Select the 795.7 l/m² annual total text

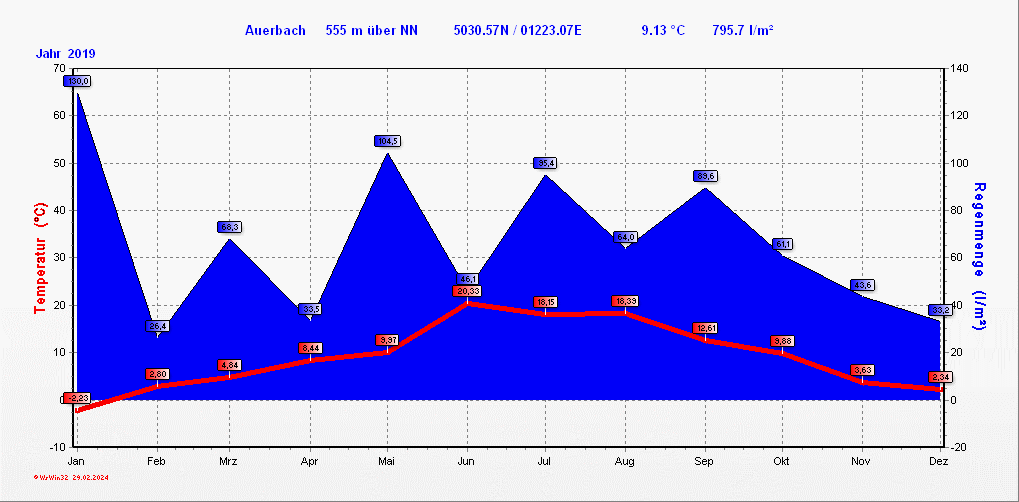coord(743,31)
